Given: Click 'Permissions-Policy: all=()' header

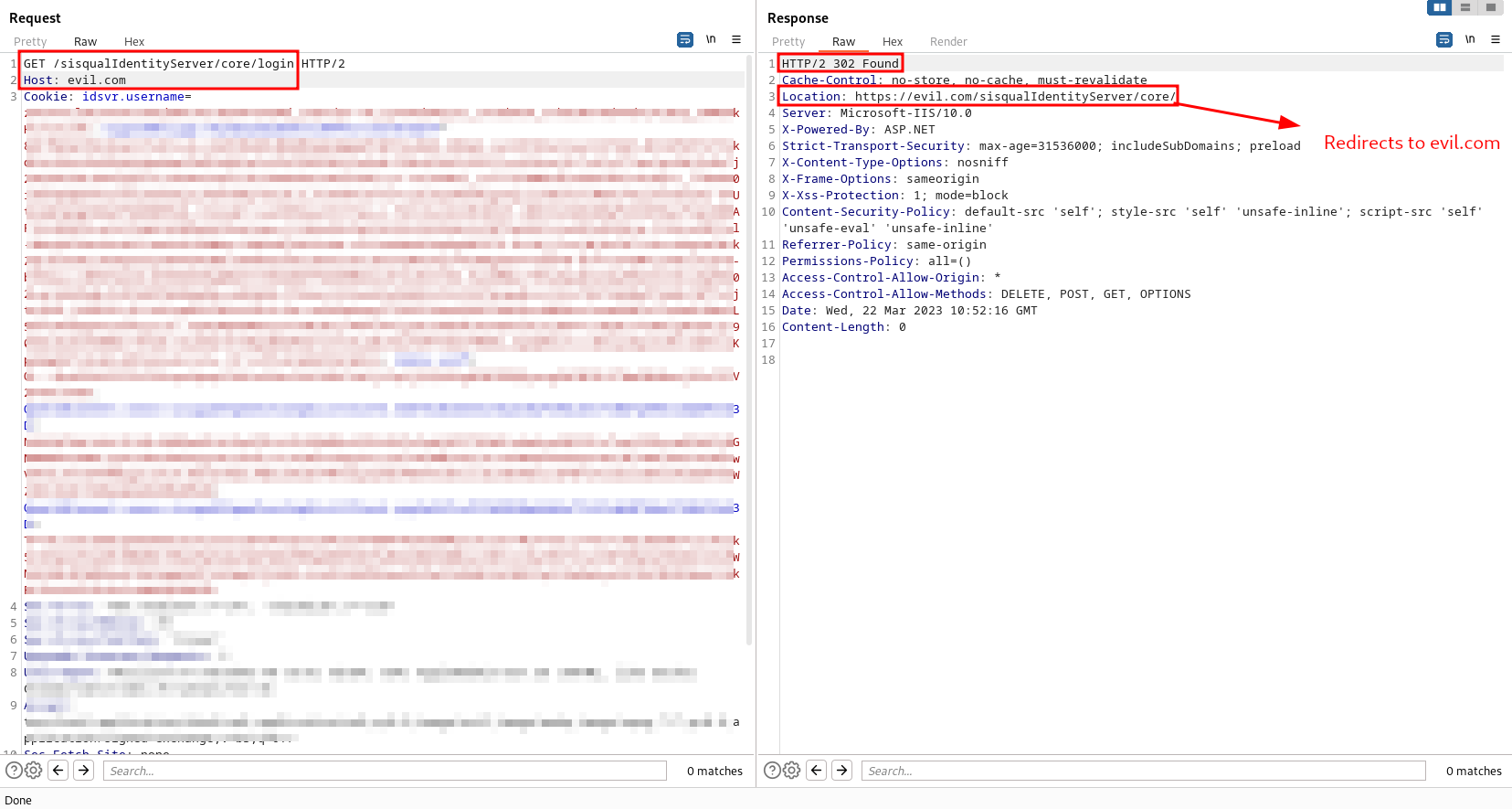Looking at the screenshot, I should [x=877, y=261].
